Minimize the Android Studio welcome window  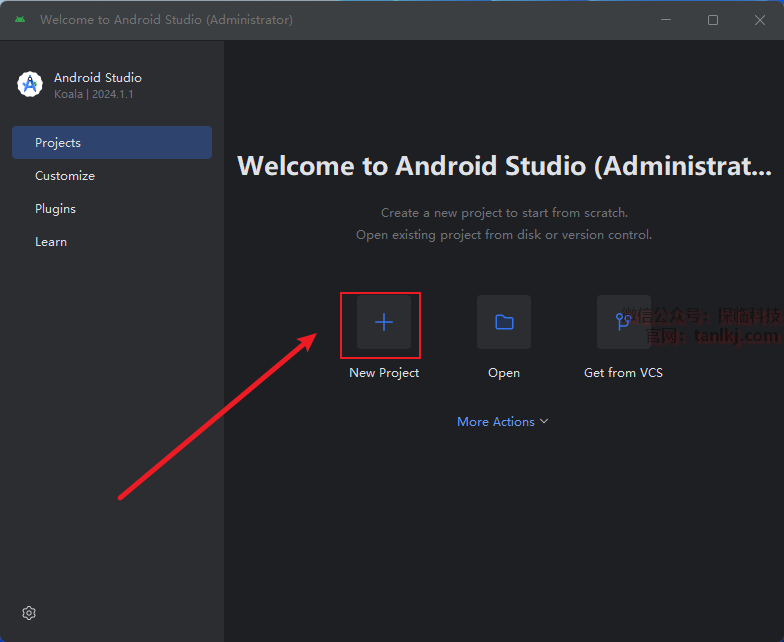[x=667, y=20]
